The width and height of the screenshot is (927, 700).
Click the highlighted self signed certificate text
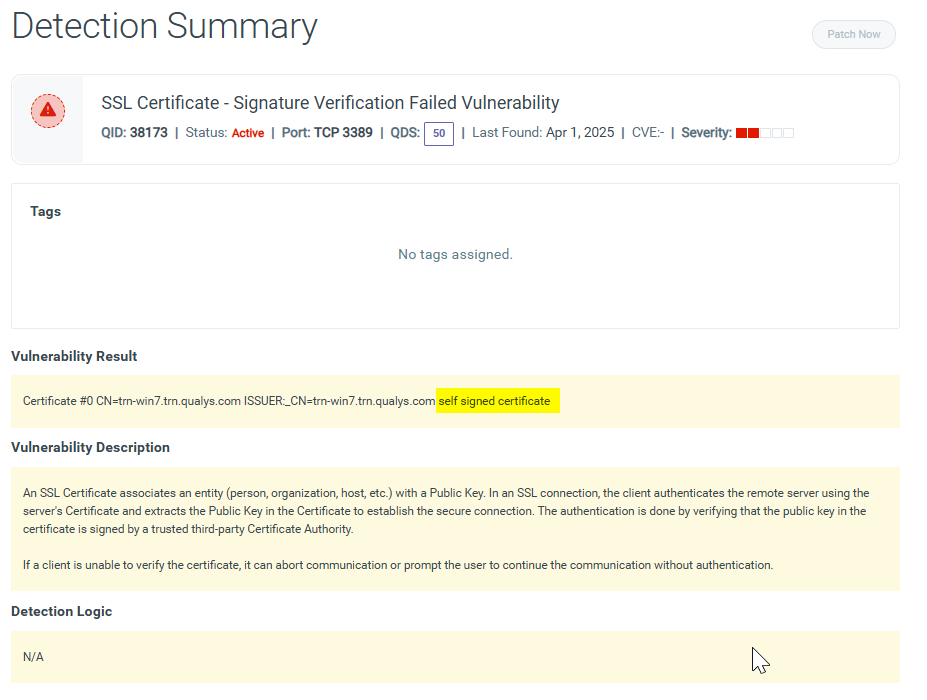pyautogui.click(x=497, y=401)
